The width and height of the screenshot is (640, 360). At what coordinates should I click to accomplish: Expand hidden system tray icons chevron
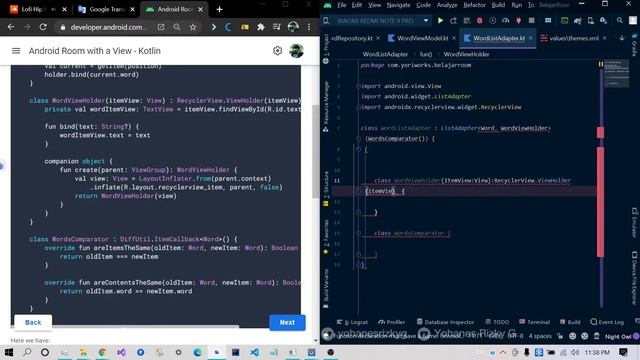pos(503,352)
